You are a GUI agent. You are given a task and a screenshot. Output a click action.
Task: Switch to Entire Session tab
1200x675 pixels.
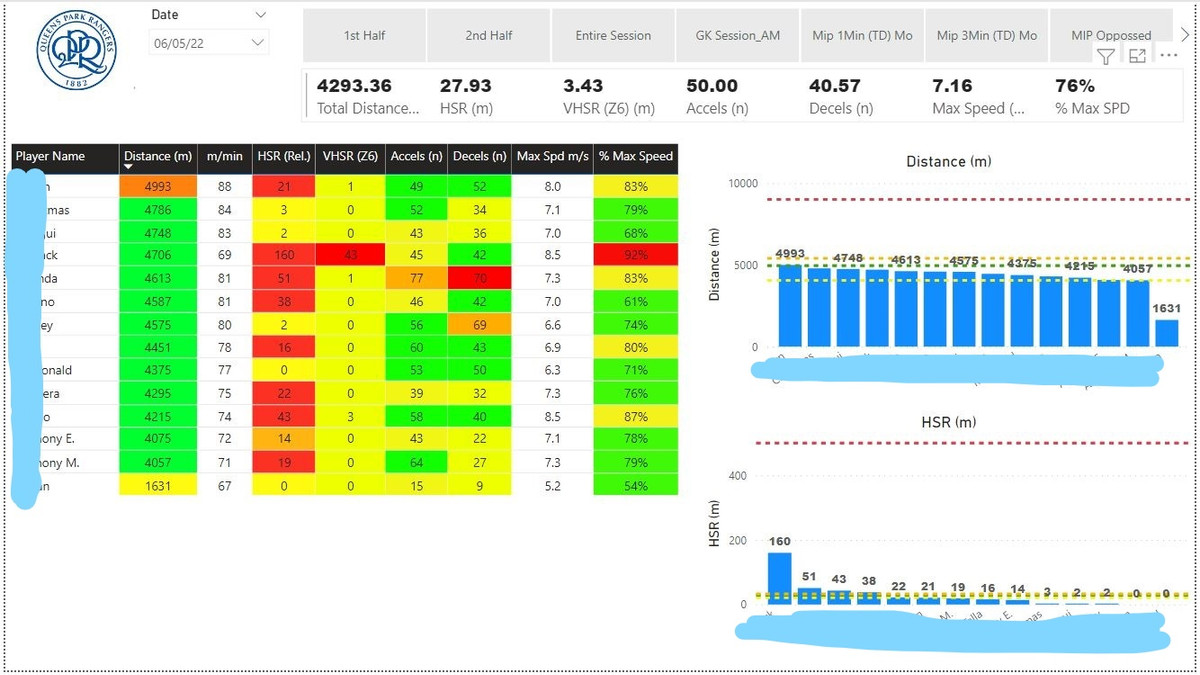pos(613,35)
